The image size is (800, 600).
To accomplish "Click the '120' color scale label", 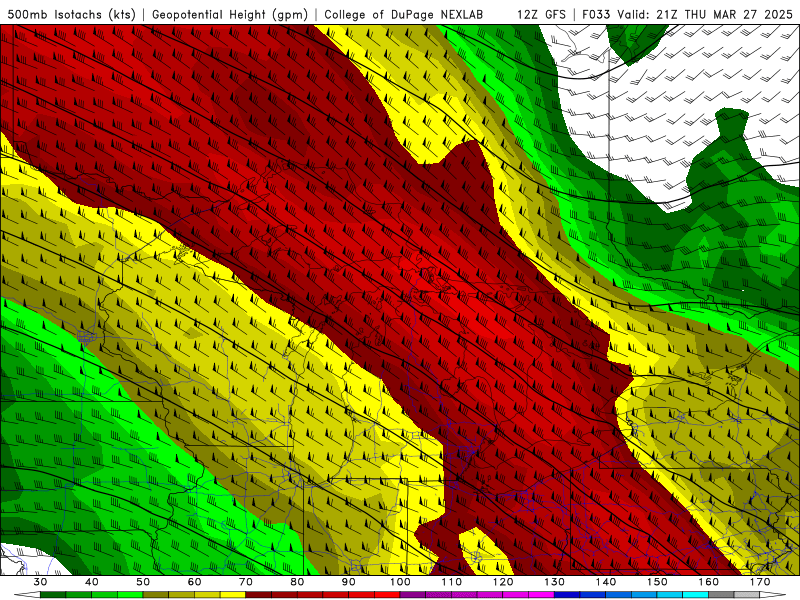I will pos(503,582).
